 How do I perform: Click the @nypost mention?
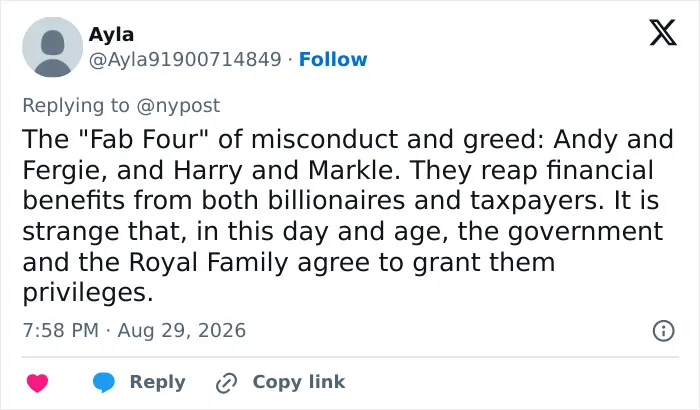[x=178, y=106]
